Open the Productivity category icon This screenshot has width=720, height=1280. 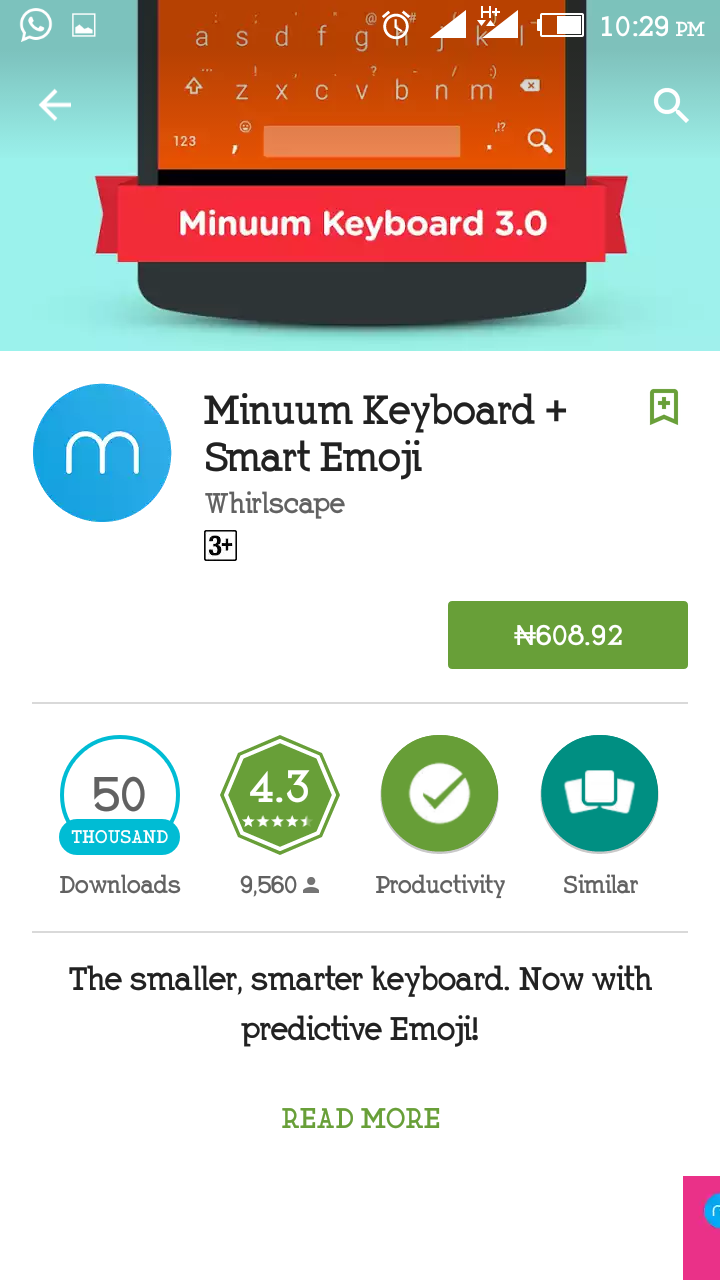pos(440,794)
